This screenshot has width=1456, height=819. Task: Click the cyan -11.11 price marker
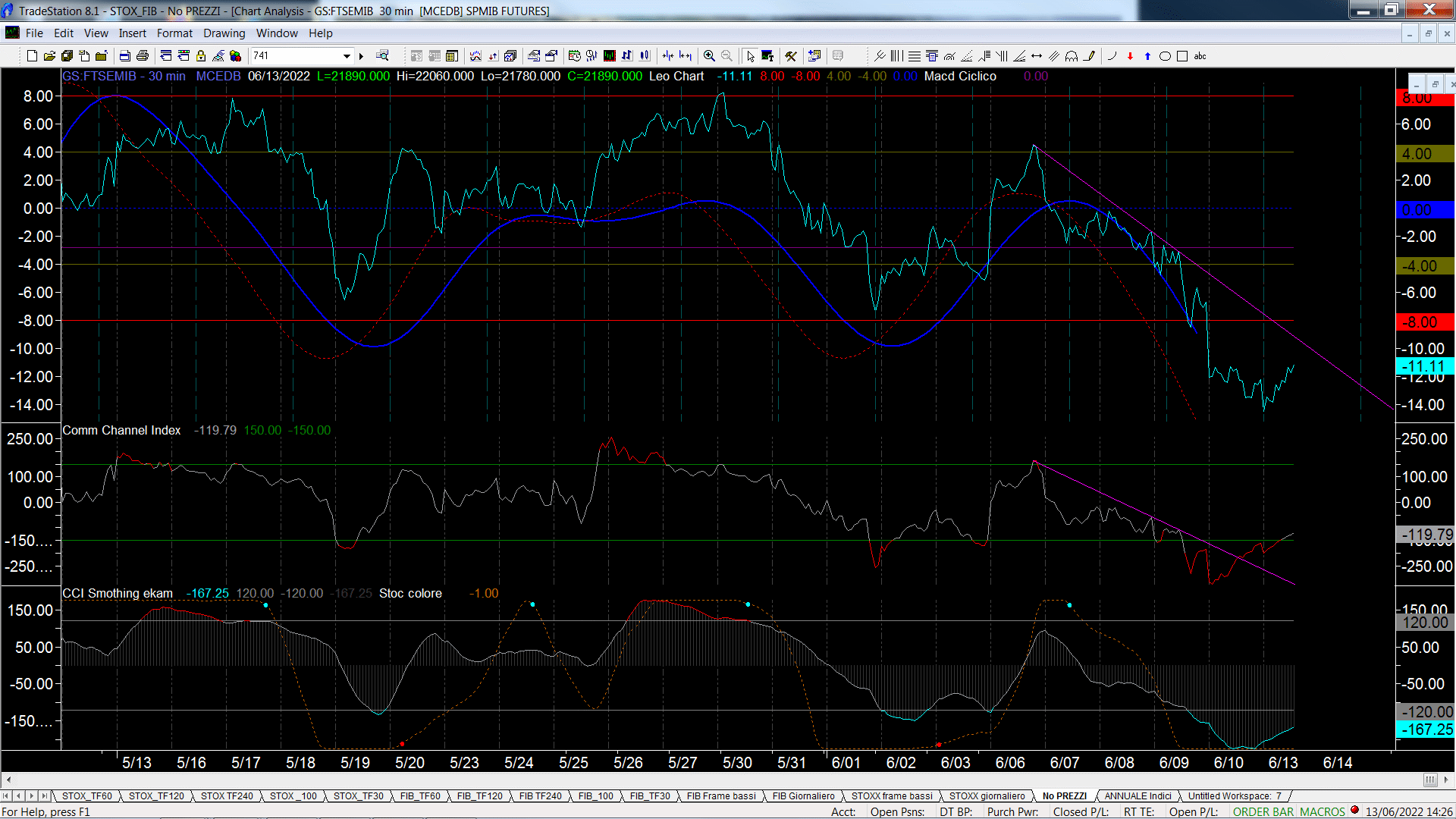[1424, 366]
